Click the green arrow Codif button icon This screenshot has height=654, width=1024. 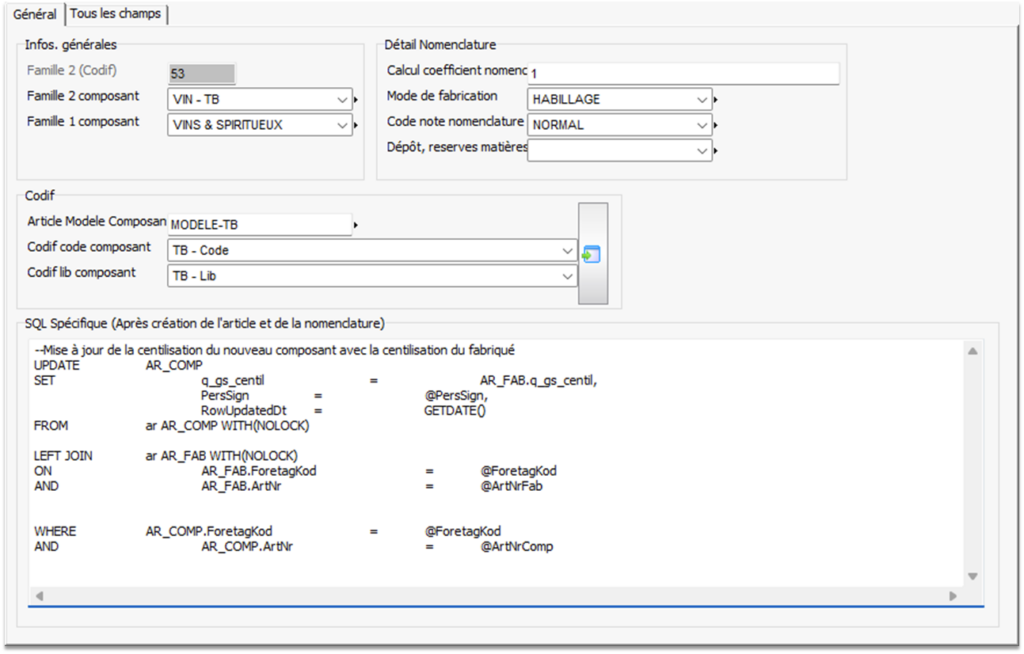click(591, 255)
